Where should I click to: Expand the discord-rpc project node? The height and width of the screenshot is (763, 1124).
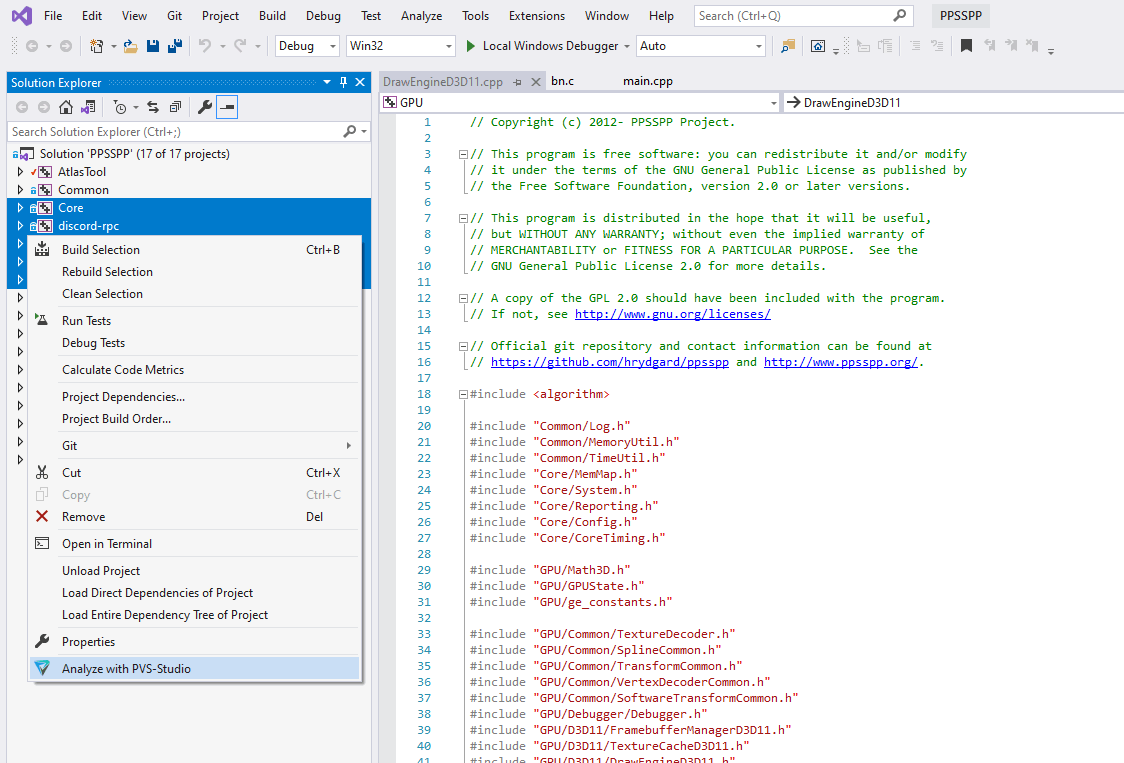pyautogui.click(x=20, y=225)
